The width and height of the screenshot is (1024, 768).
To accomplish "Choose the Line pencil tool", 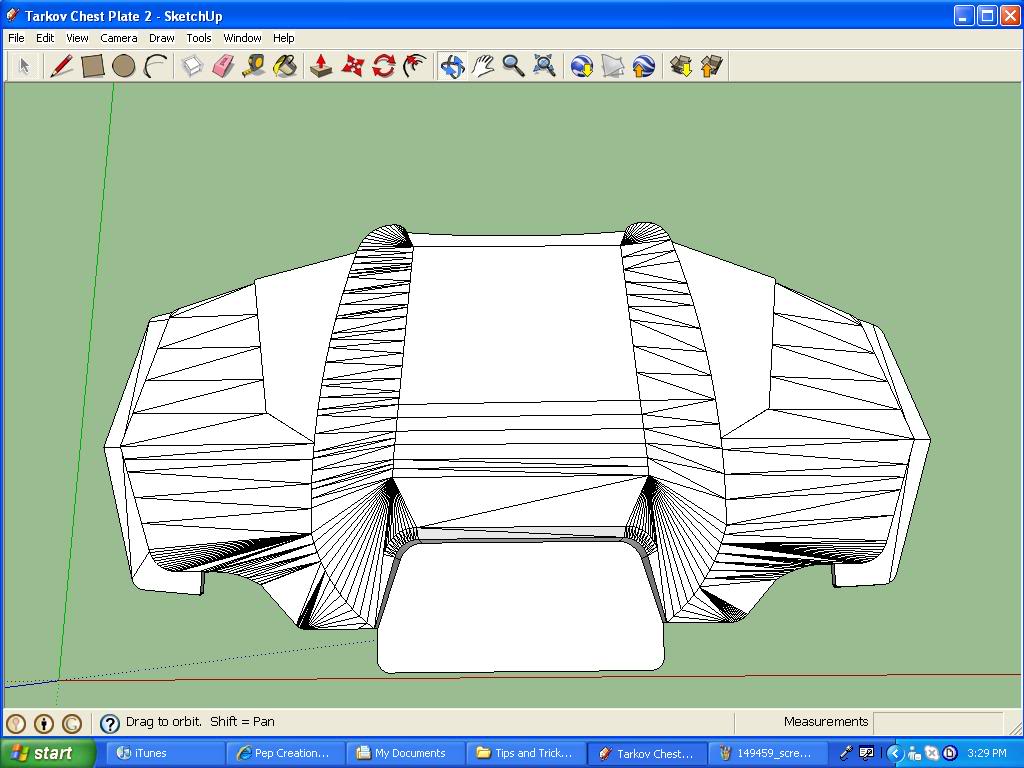I will click(61, 66).
